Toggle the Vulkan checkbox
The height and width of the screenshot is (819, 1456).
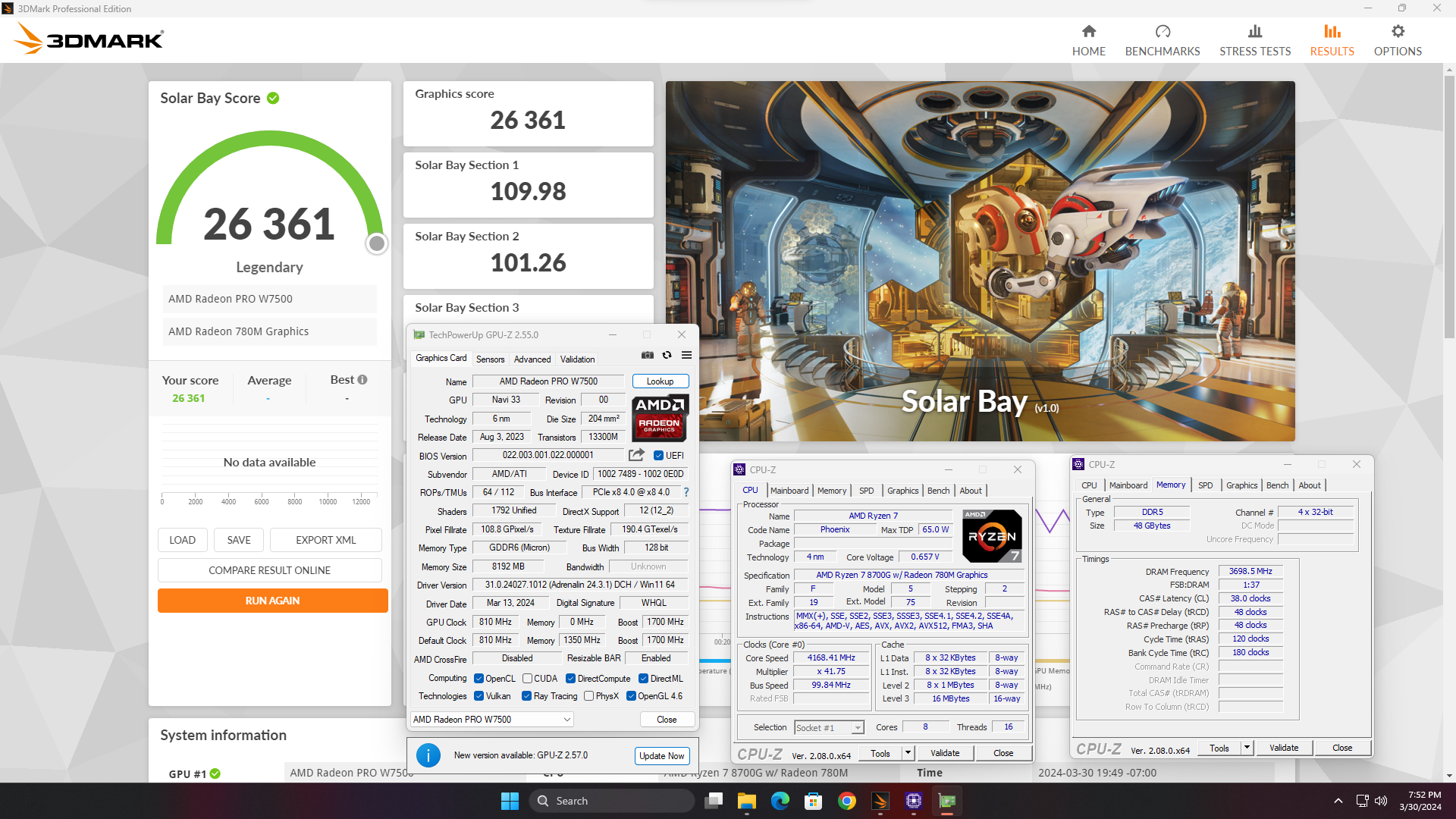(479, 696)
